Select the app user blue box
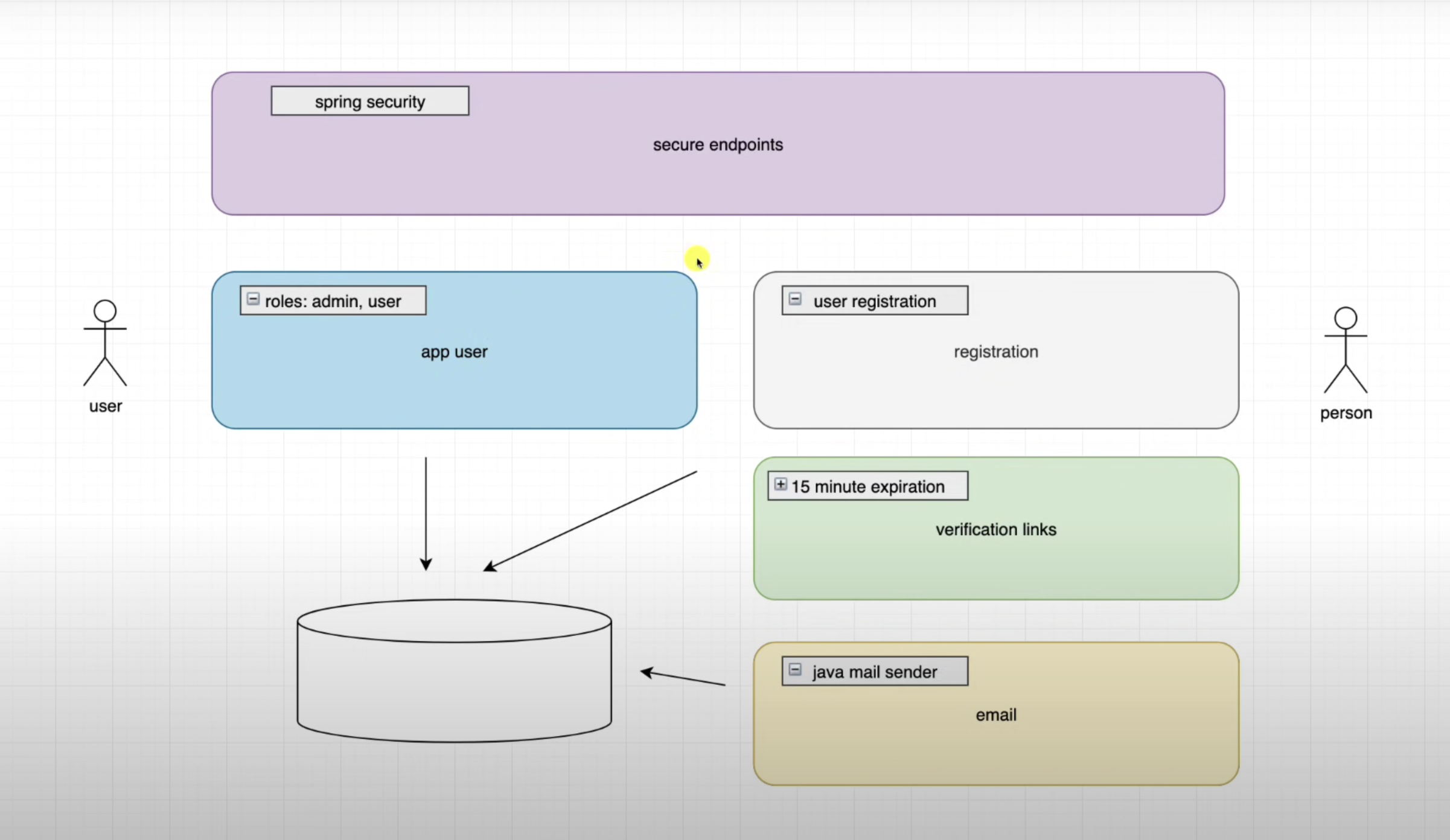Screen dimensions: 1450x840 click(454, 352)
